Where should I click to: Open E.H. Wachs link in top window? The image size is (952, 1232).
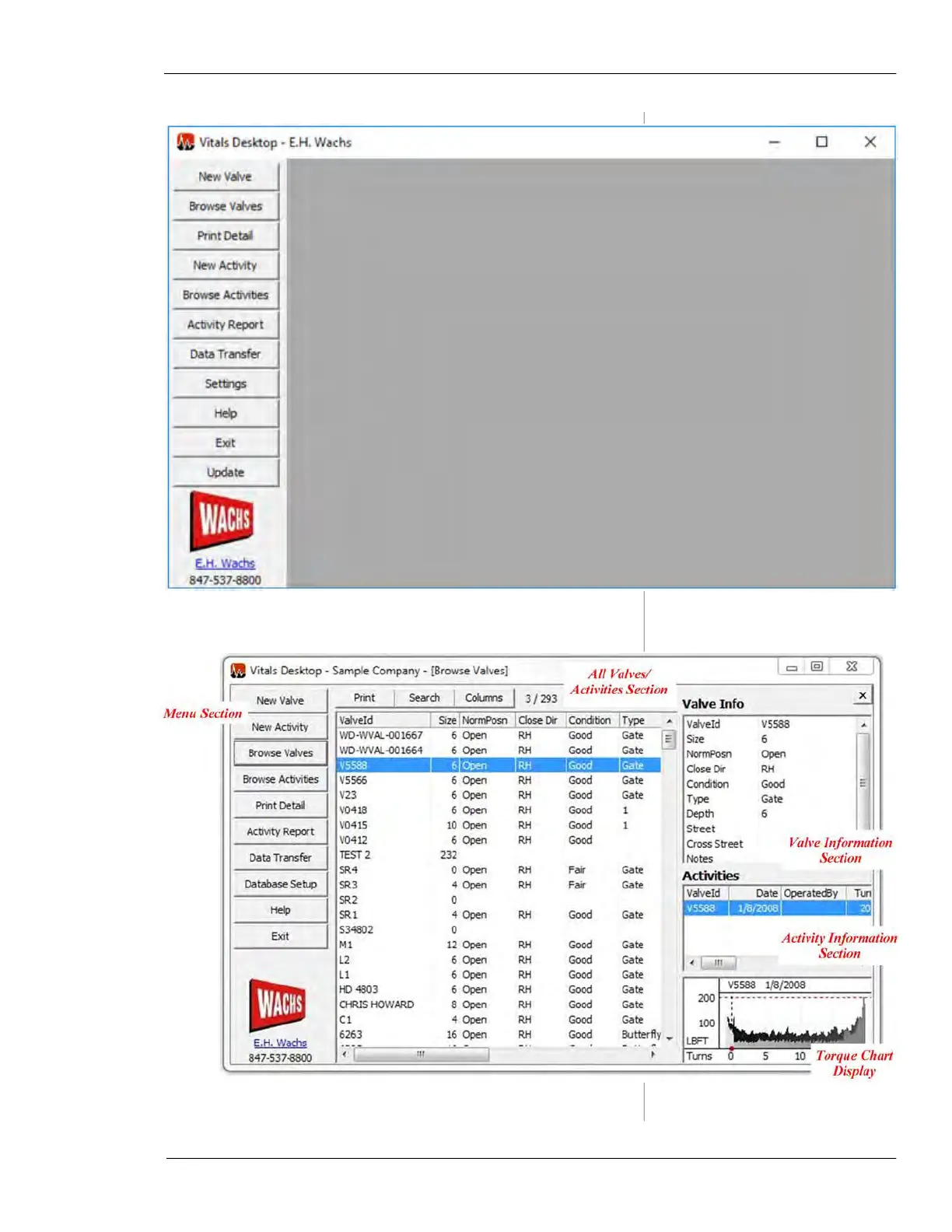tap(225, 563)
